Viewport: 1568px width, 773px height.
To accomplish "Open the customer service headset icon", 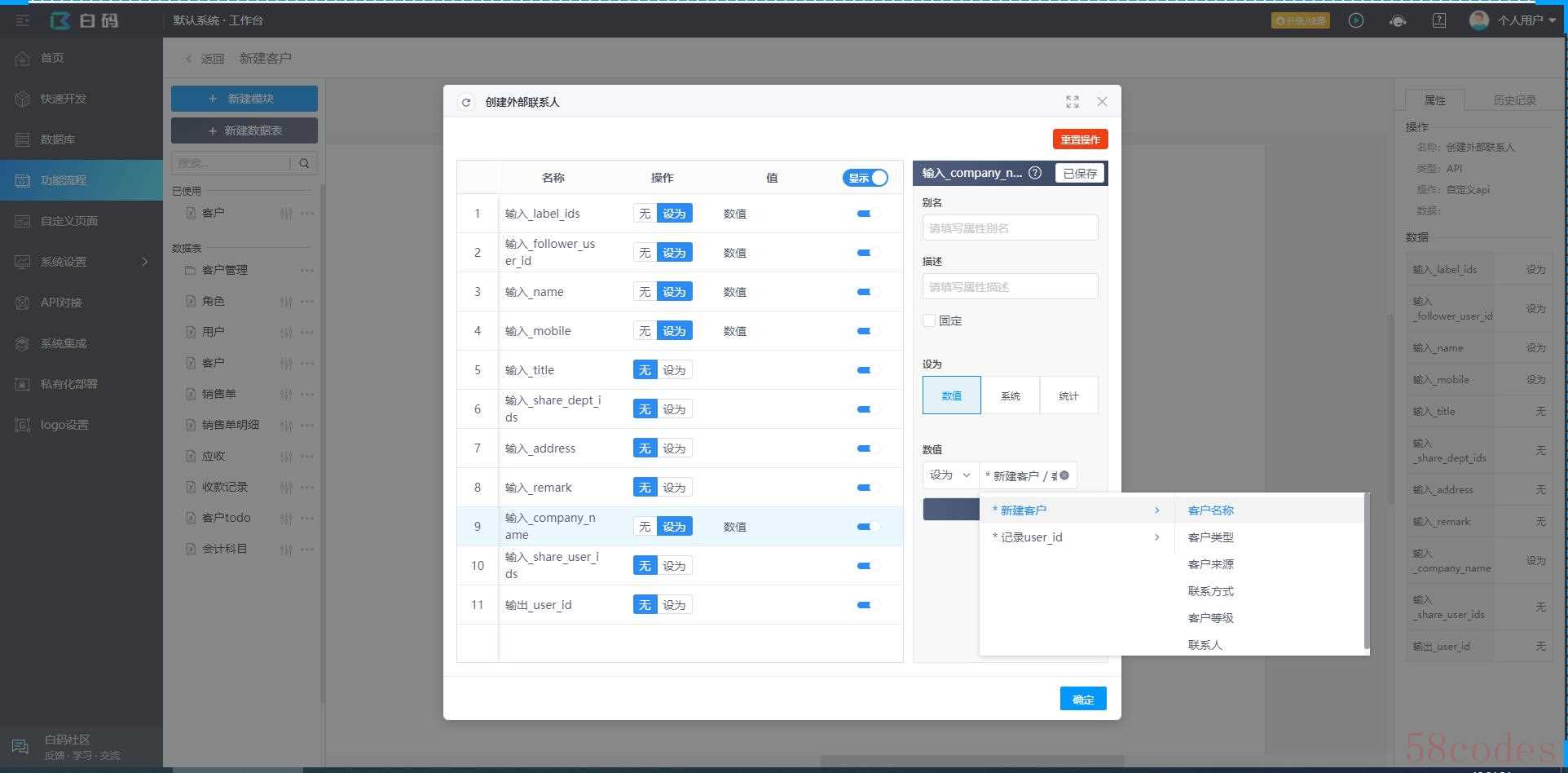I will point(1398,20).
